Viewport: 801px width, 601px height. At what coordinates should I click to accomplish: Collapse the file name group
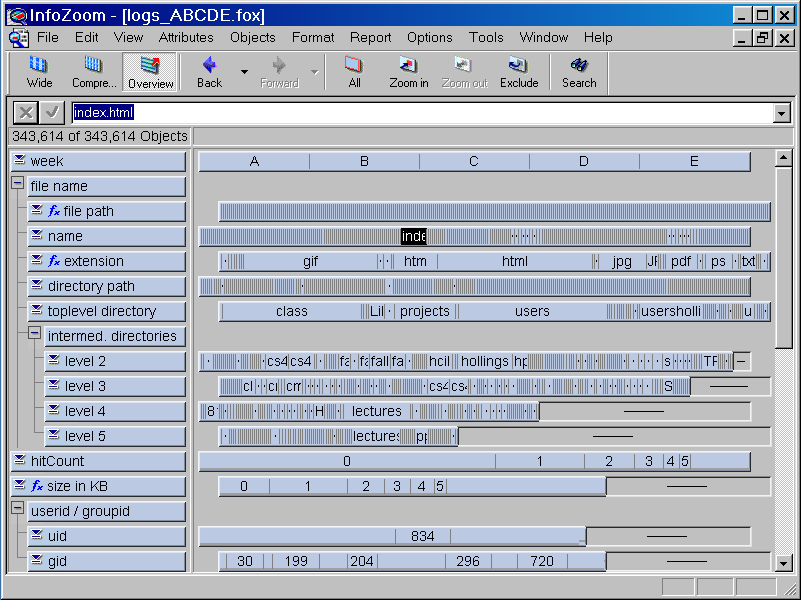click(x=18, y=185)
